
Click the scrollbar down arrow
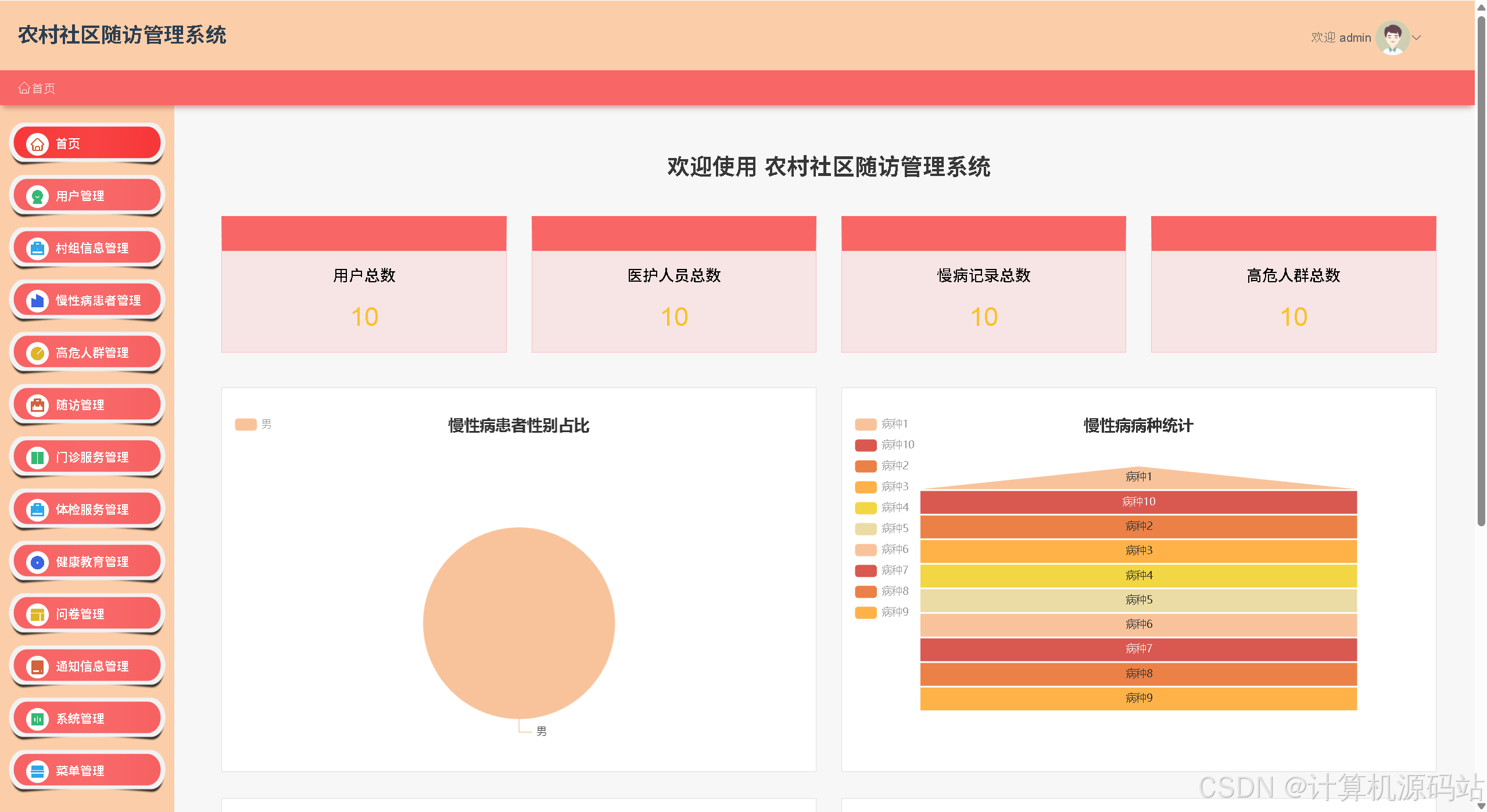click(x=1481, y=806)
